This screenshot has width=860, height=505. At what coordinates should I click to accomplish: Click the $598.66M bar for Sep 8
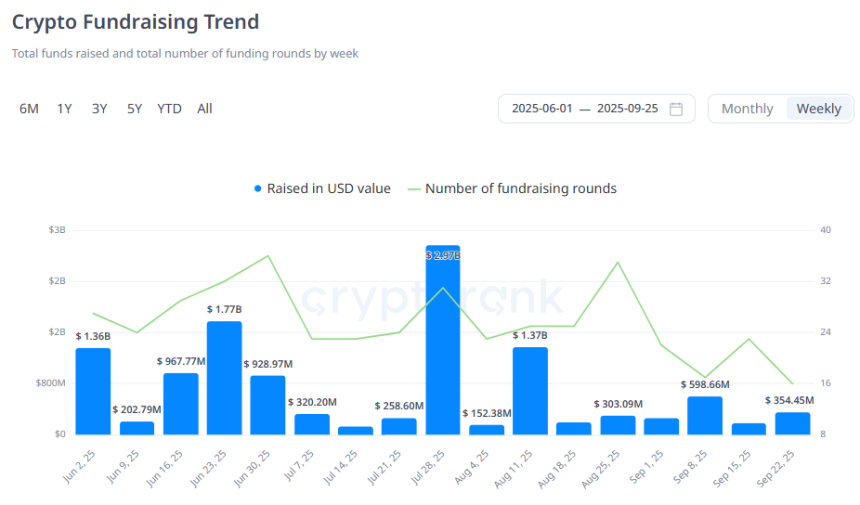pyautogui.click(x=705, y=415)
